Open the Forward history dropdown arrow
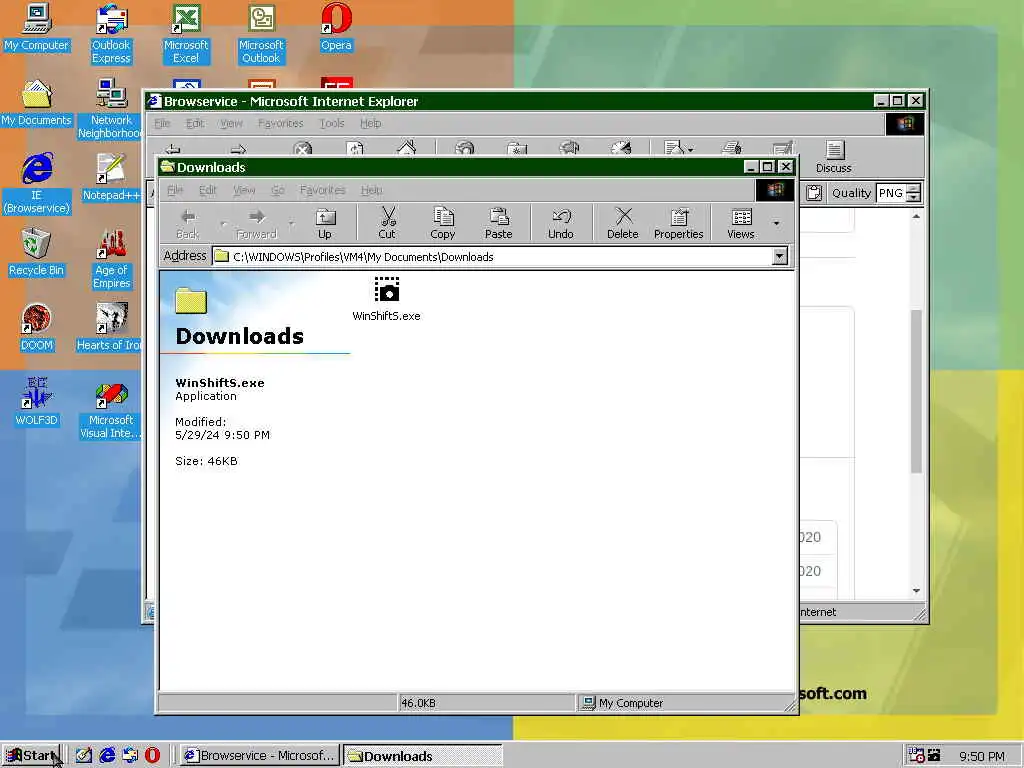Screen dimensions: 1024x768 click(x=291, y=223)
